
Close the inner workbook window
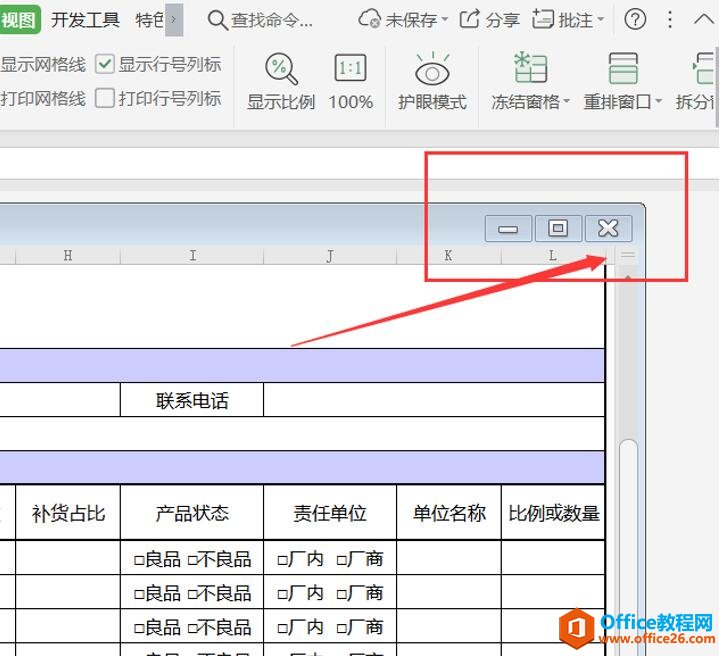click(x=608, y=228)
